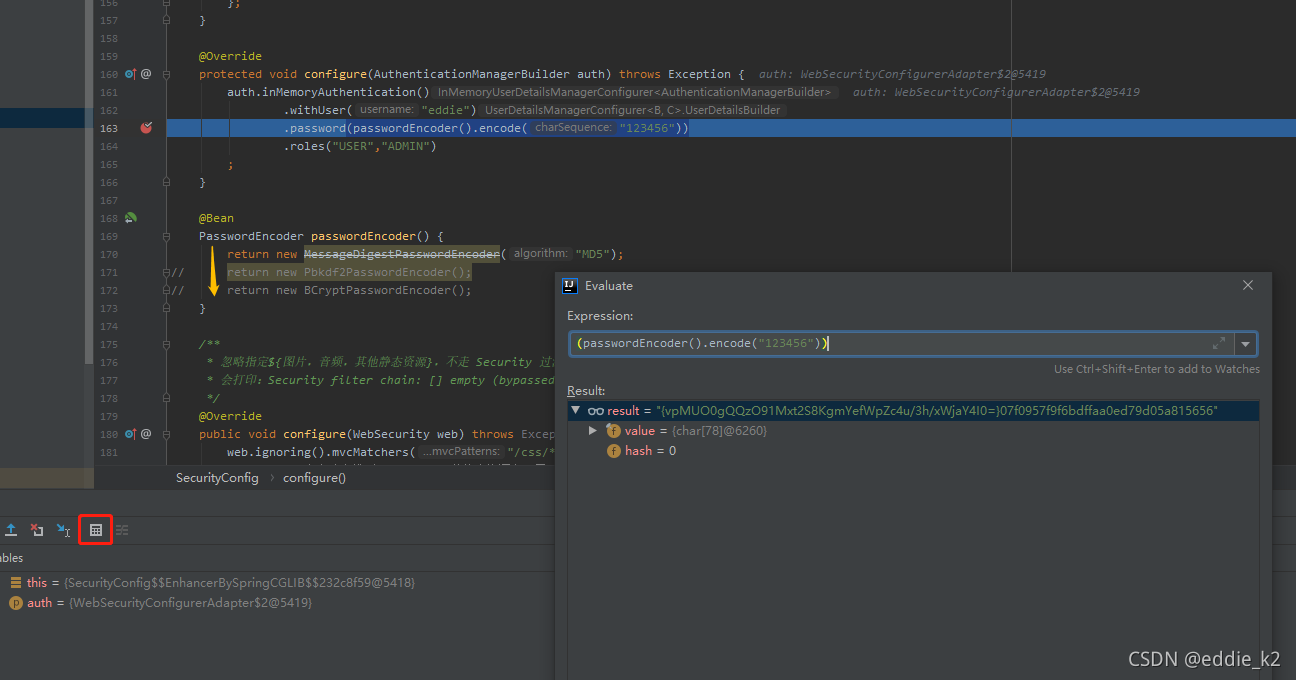Screen dimensions: 1296x680
Task: Close the Evaluate dialog
Action: point(1248,285)
